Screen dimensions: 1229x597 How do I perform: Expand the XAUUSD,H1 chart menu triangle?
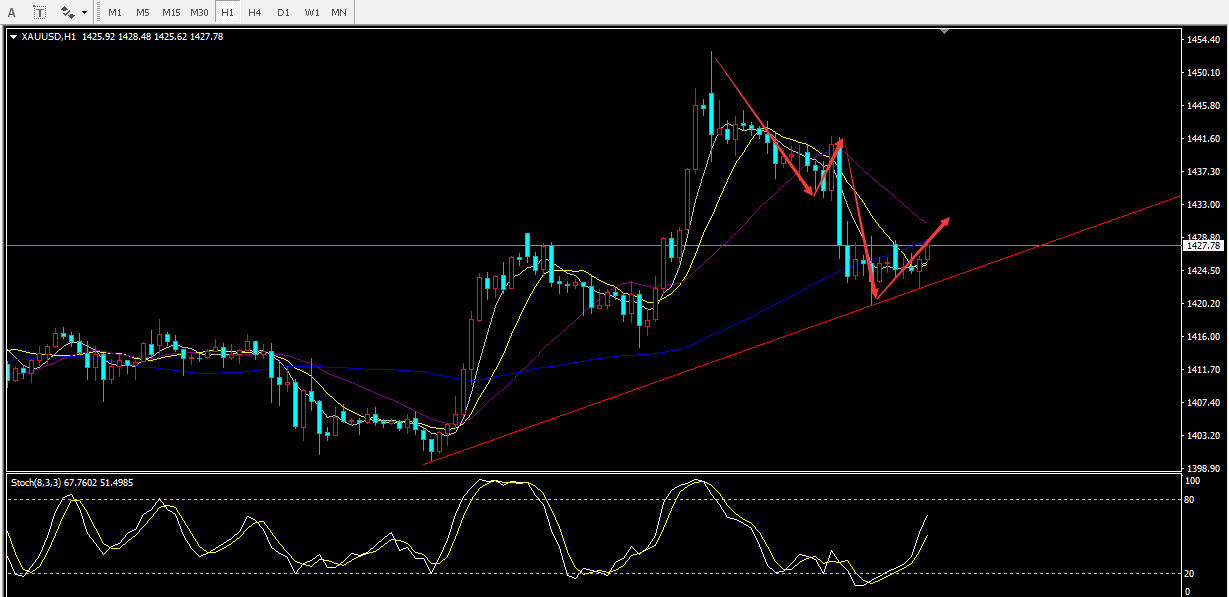13,37
